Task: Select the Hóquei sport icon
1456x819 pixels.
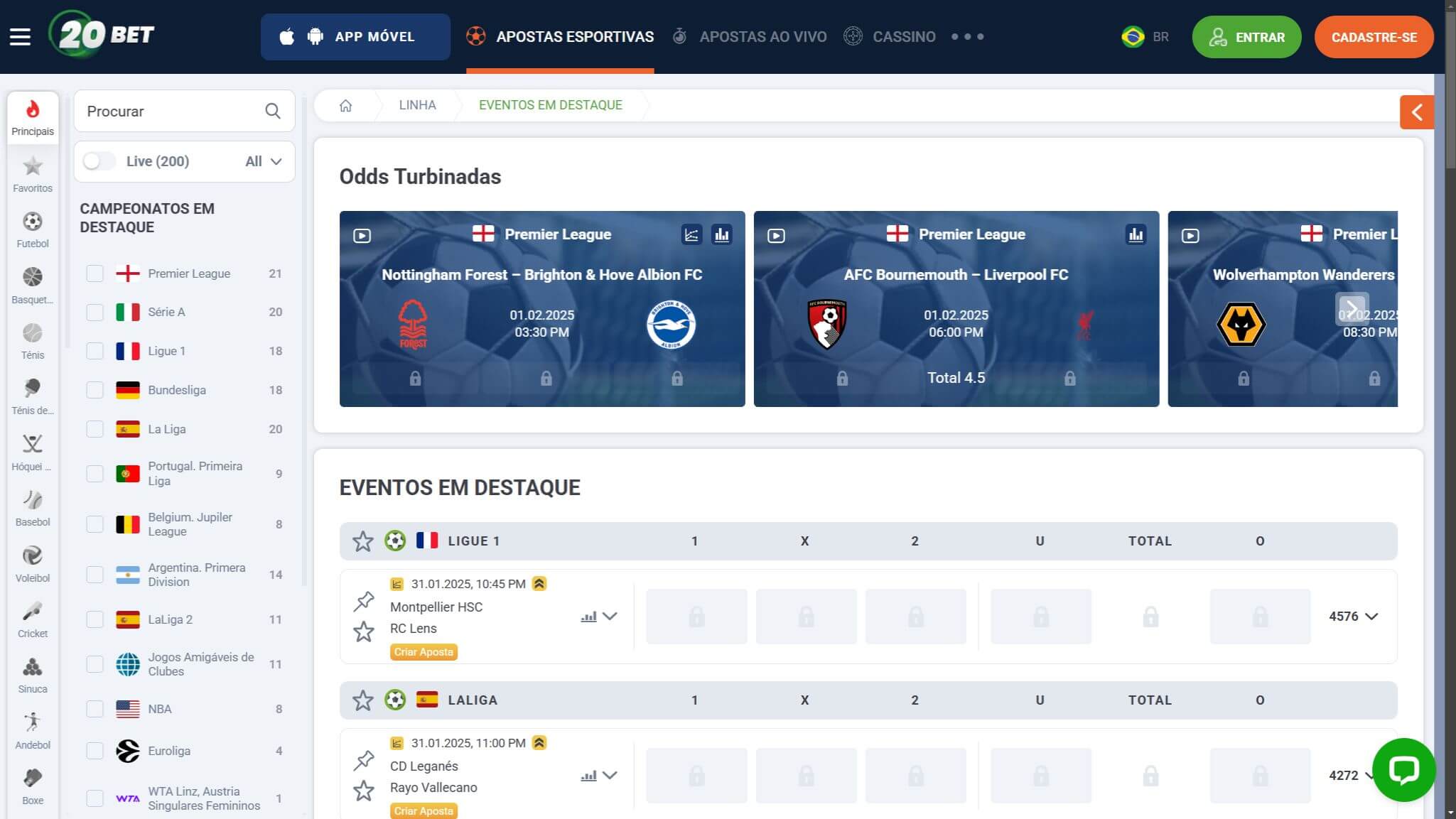Action: point(33,453)
